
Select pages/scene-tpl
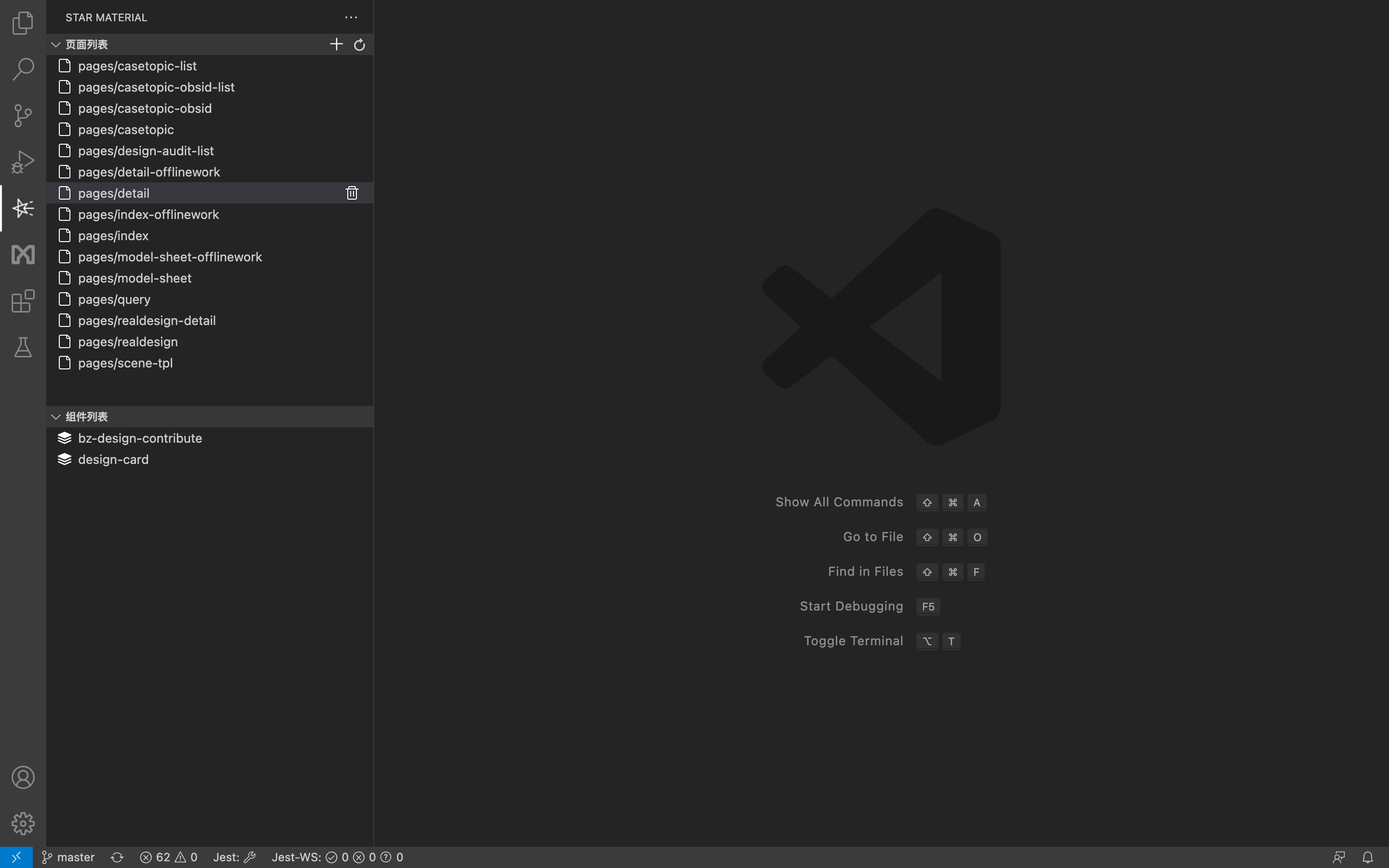coord(210,363)
